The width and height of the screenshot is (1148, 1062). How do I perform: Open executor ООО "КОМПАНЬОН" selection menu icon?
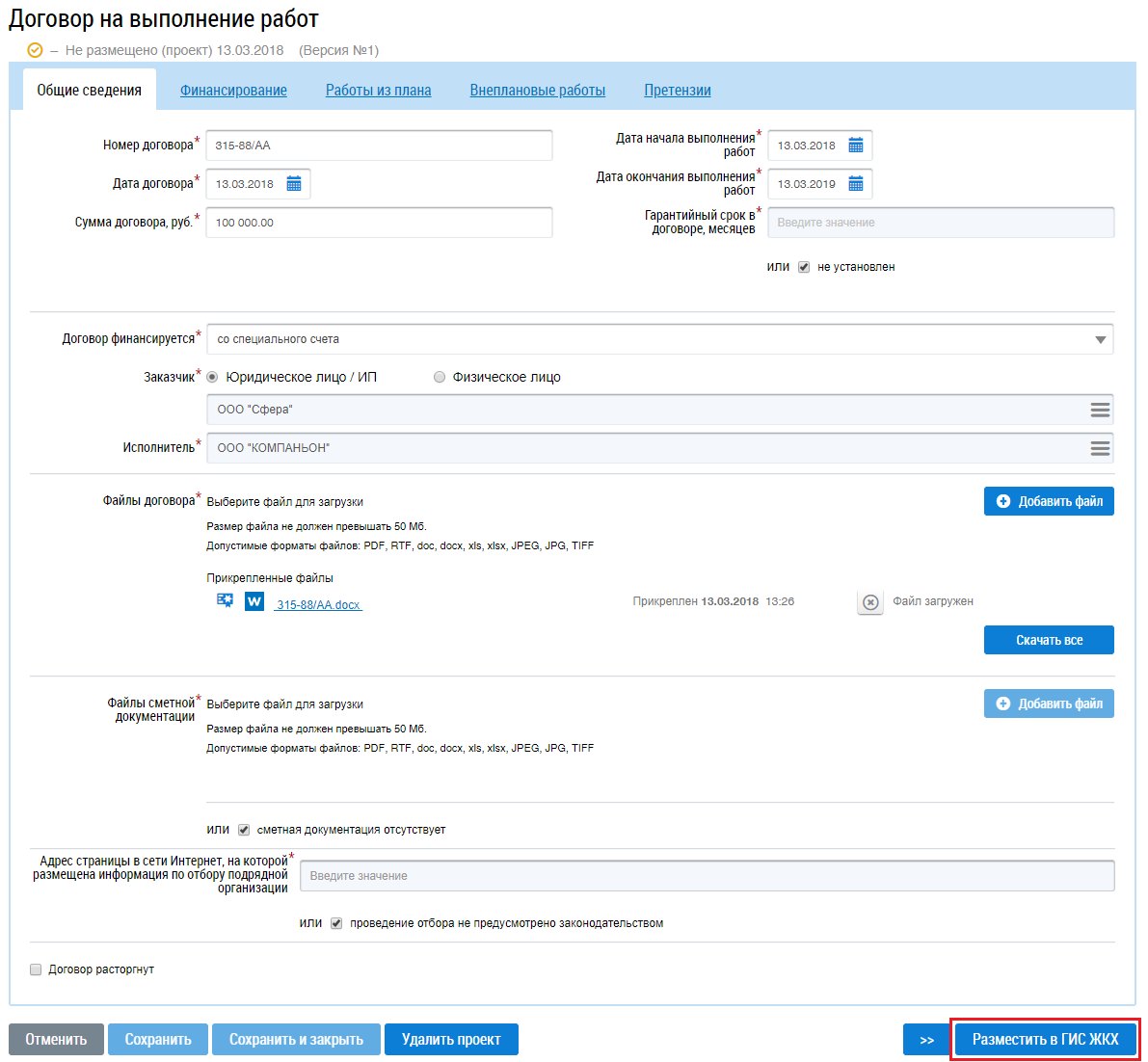tap(1099, 448)
